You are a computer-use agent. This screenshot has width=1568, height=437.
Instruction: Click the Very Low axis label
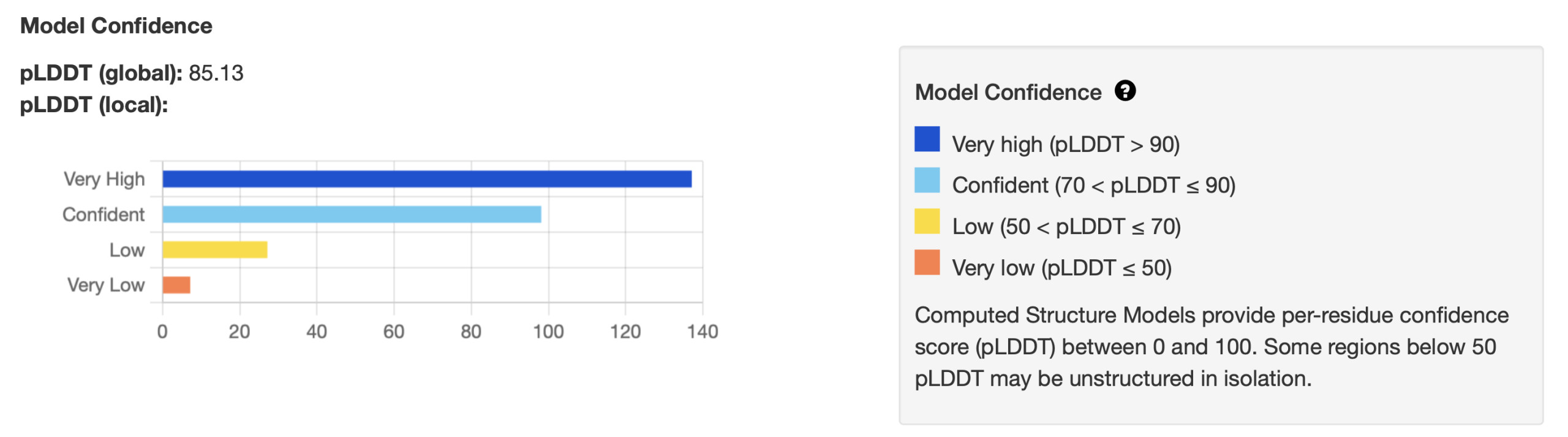[x=105, y=285]
